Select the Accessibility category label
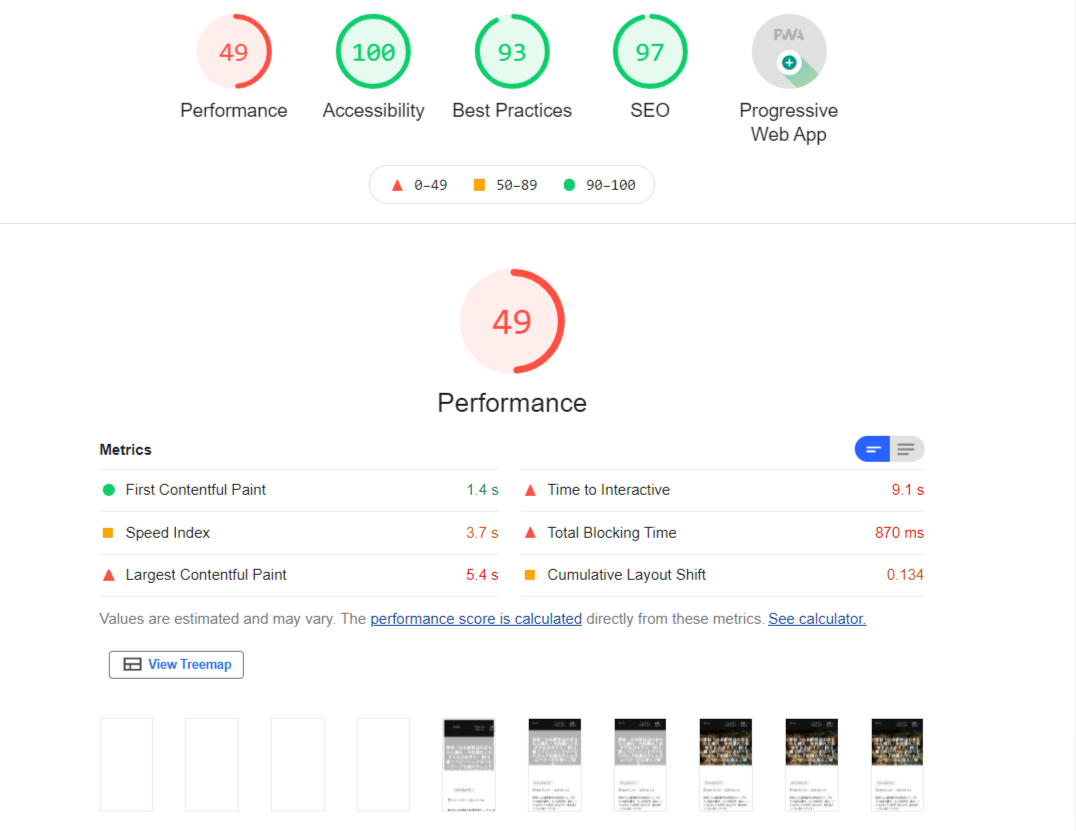Image resolution: width=1076 pixels, height=831 pixels. (373, 111)
